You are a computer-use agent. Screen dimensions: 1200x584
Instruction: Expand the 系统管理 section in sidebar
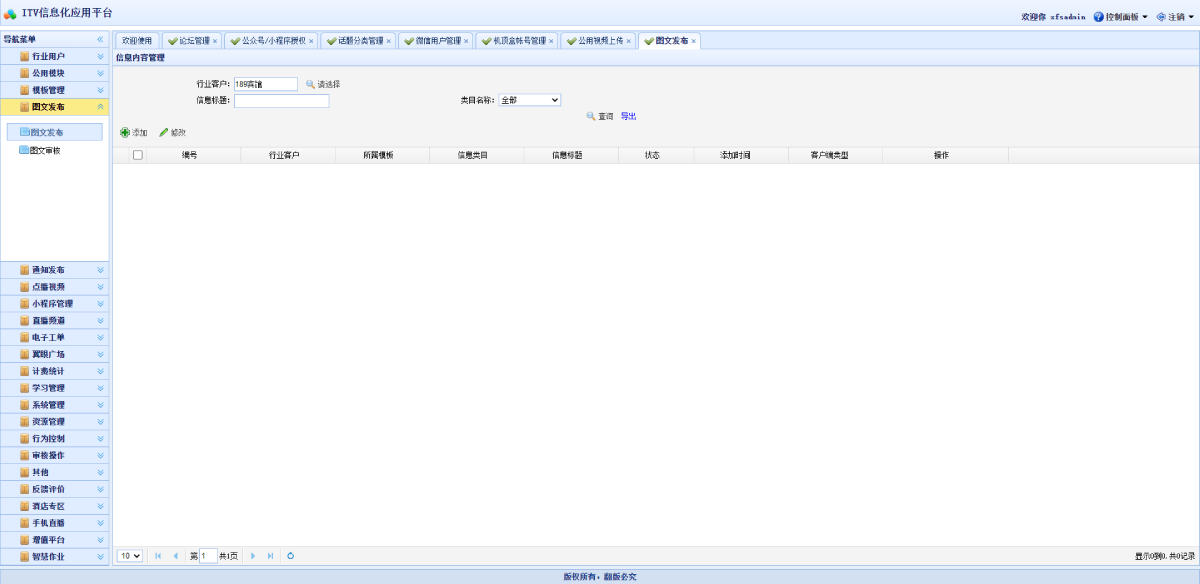point(54,405)
